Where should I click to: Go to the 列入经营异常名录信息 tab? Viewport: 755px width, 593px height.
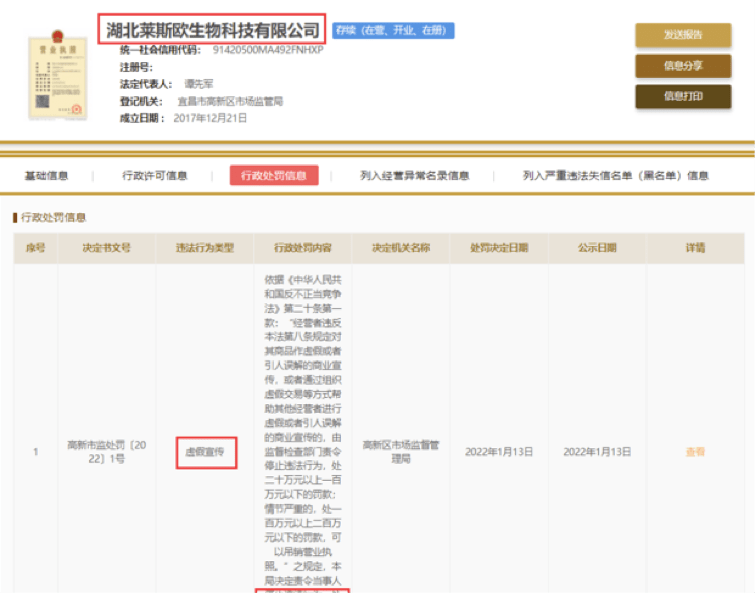414,176
